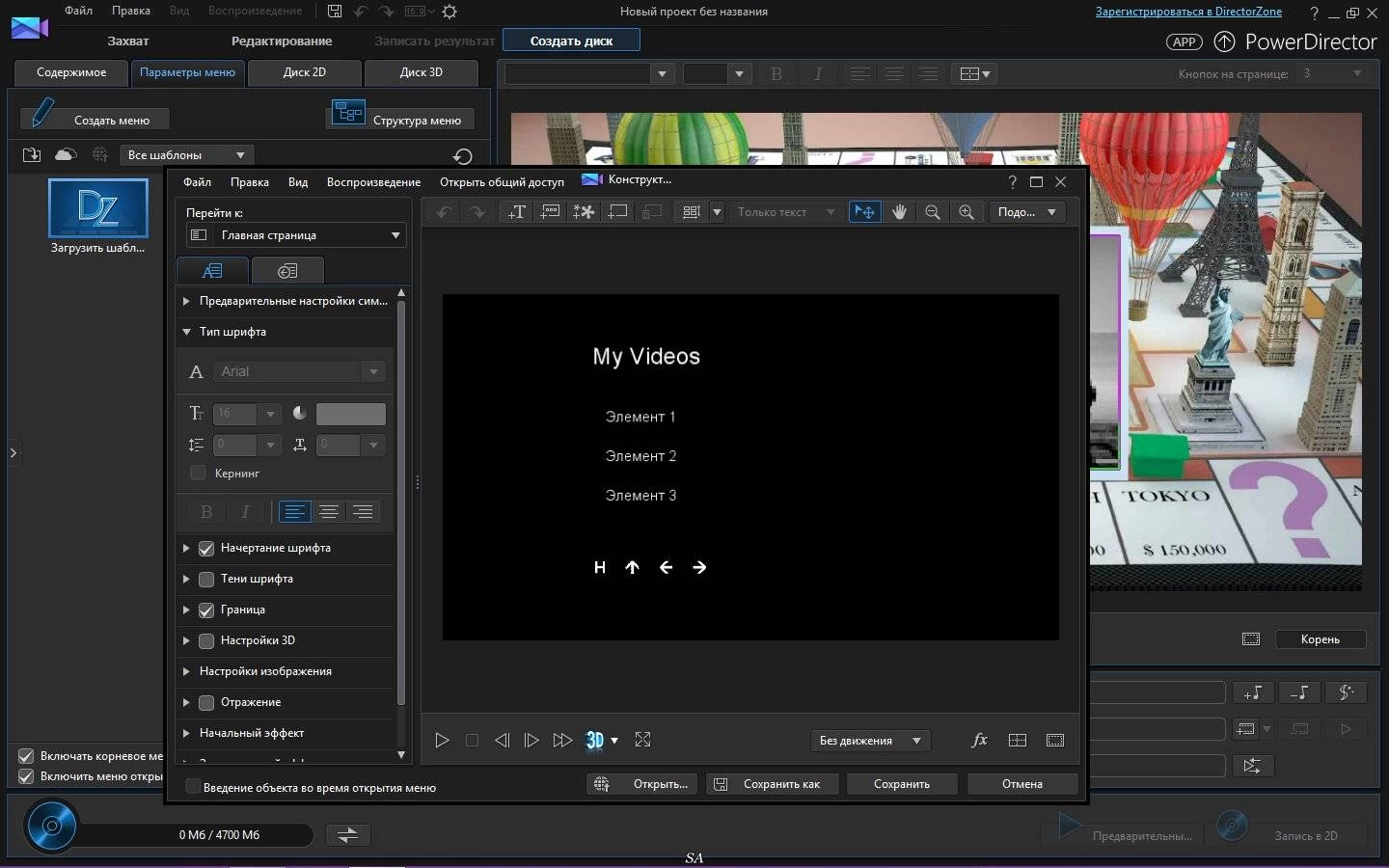Enable the Кернинг checkbox
The height and width of the screenshot is (868, 1389).
click(x=198, y=473)
